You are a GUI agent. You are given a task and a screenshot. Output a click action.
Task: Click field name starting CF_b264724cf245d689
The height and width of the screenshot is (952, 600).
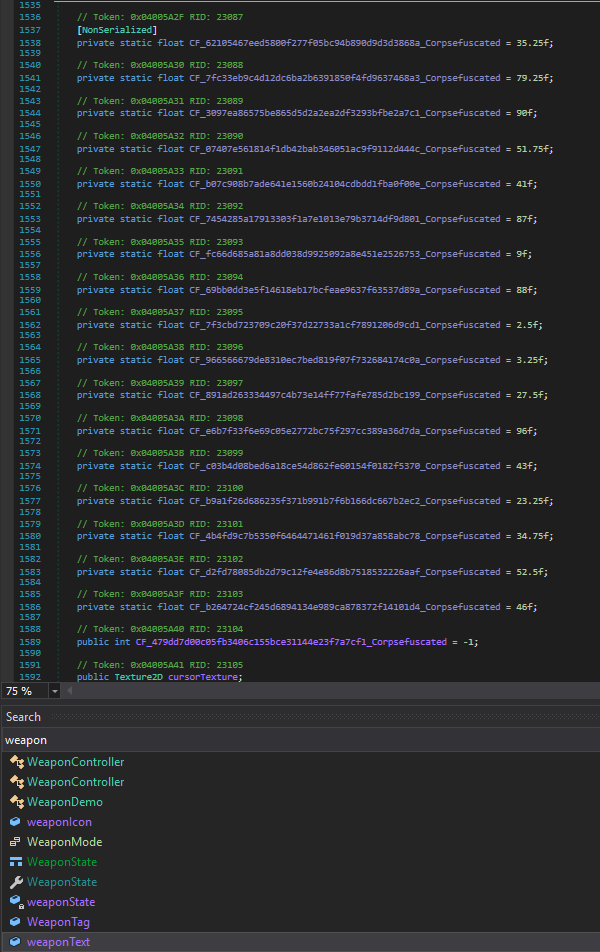coord(345,607)
